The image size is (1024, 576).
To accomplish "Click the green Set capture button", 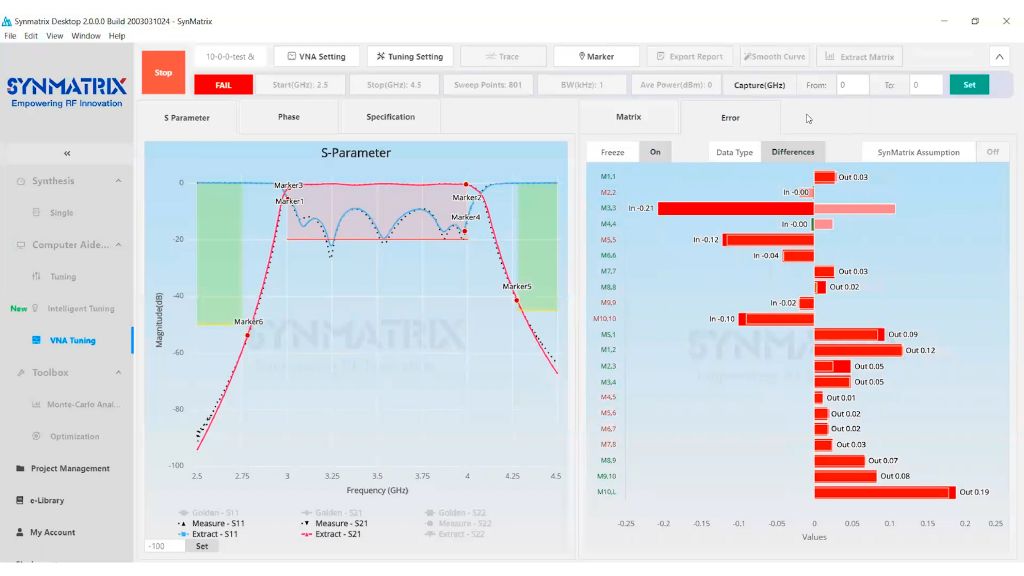I will click(x=968, y=85).
